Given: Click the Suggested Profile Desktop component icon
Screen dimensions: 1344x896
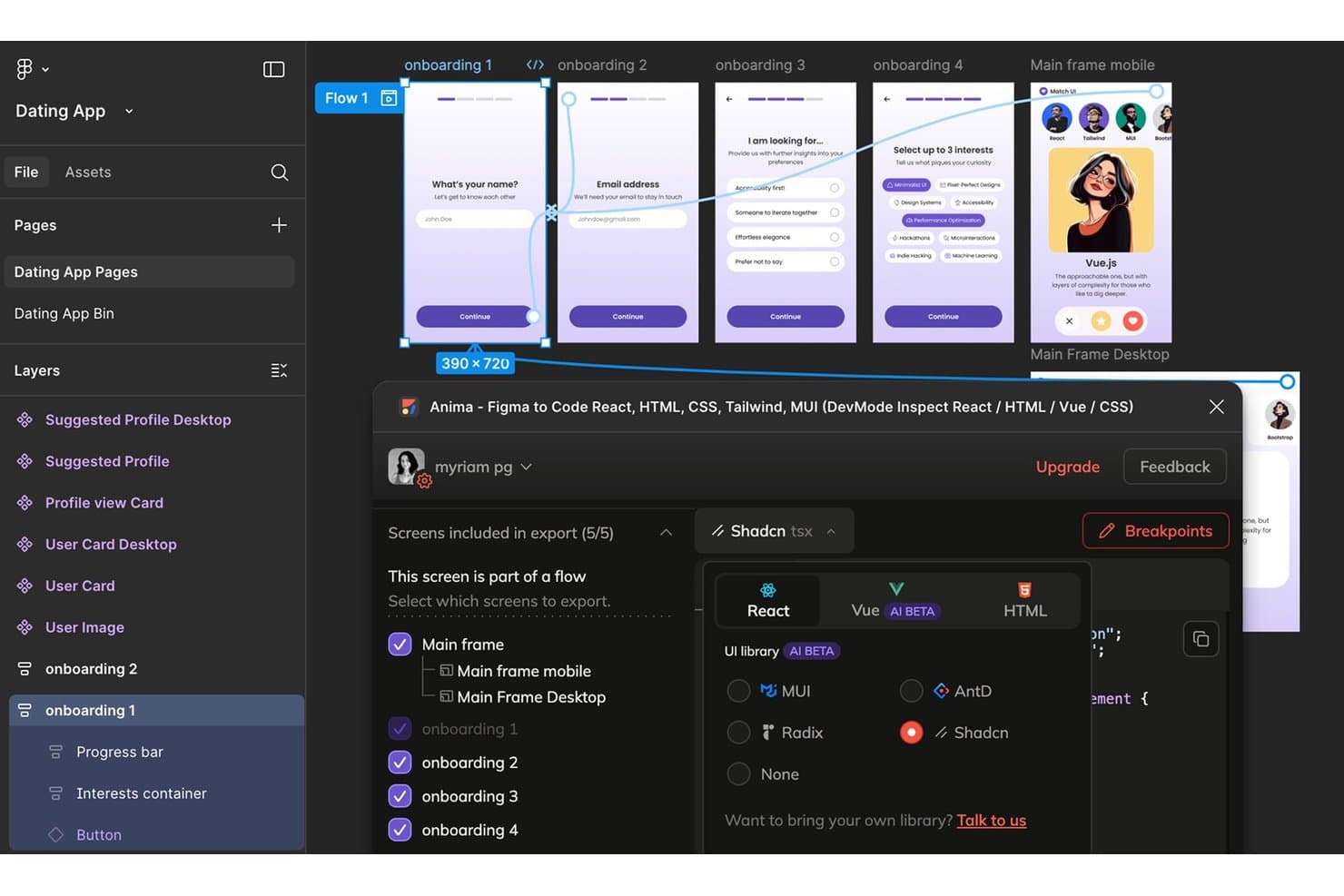Looking at the screenshot, I should point(25,419).
